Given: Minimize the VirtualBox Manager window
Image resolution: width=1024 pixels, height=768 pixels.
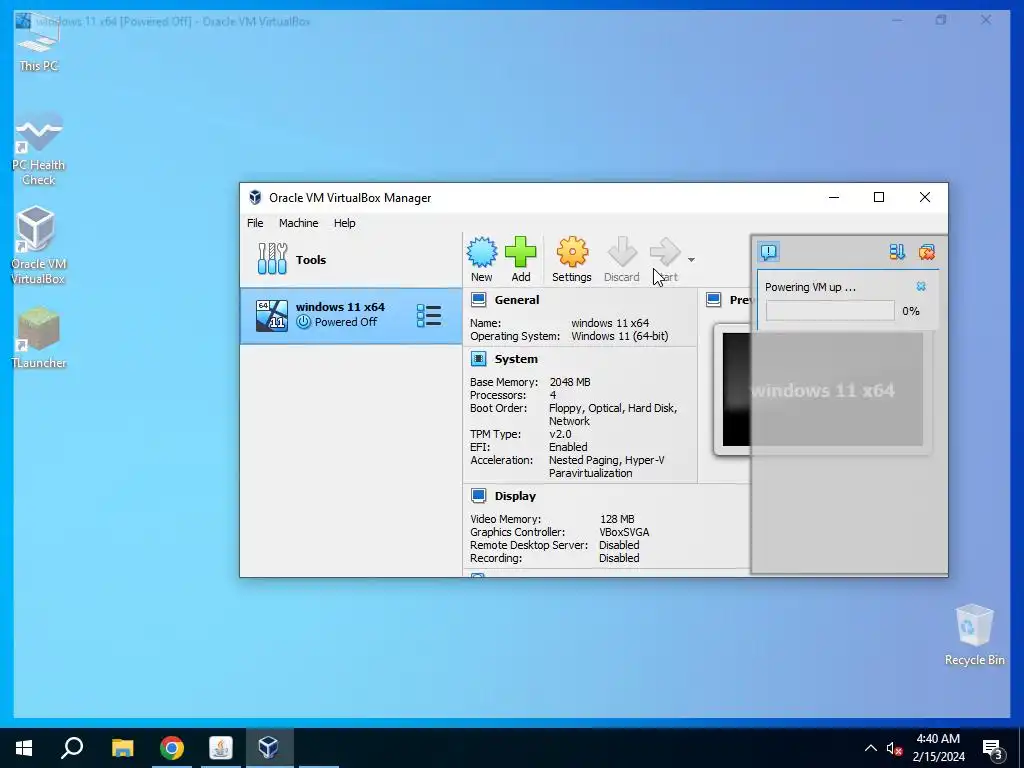Looking at the screenshot, I should 834,197.
